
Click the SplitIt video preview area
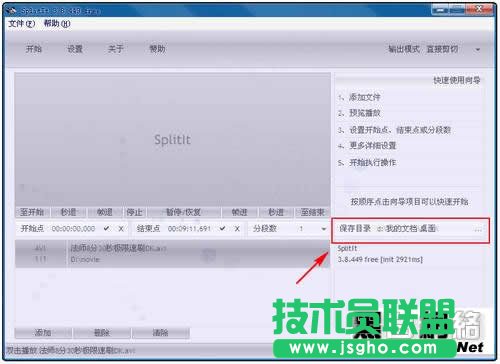pos(172,139)
